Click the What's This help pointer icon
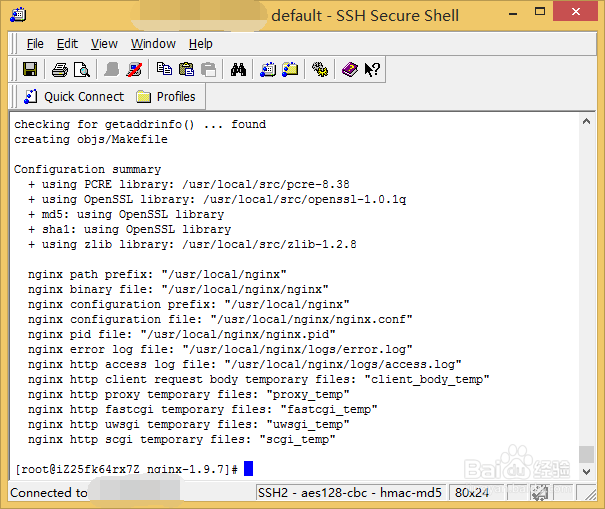 tap(372, 69)
